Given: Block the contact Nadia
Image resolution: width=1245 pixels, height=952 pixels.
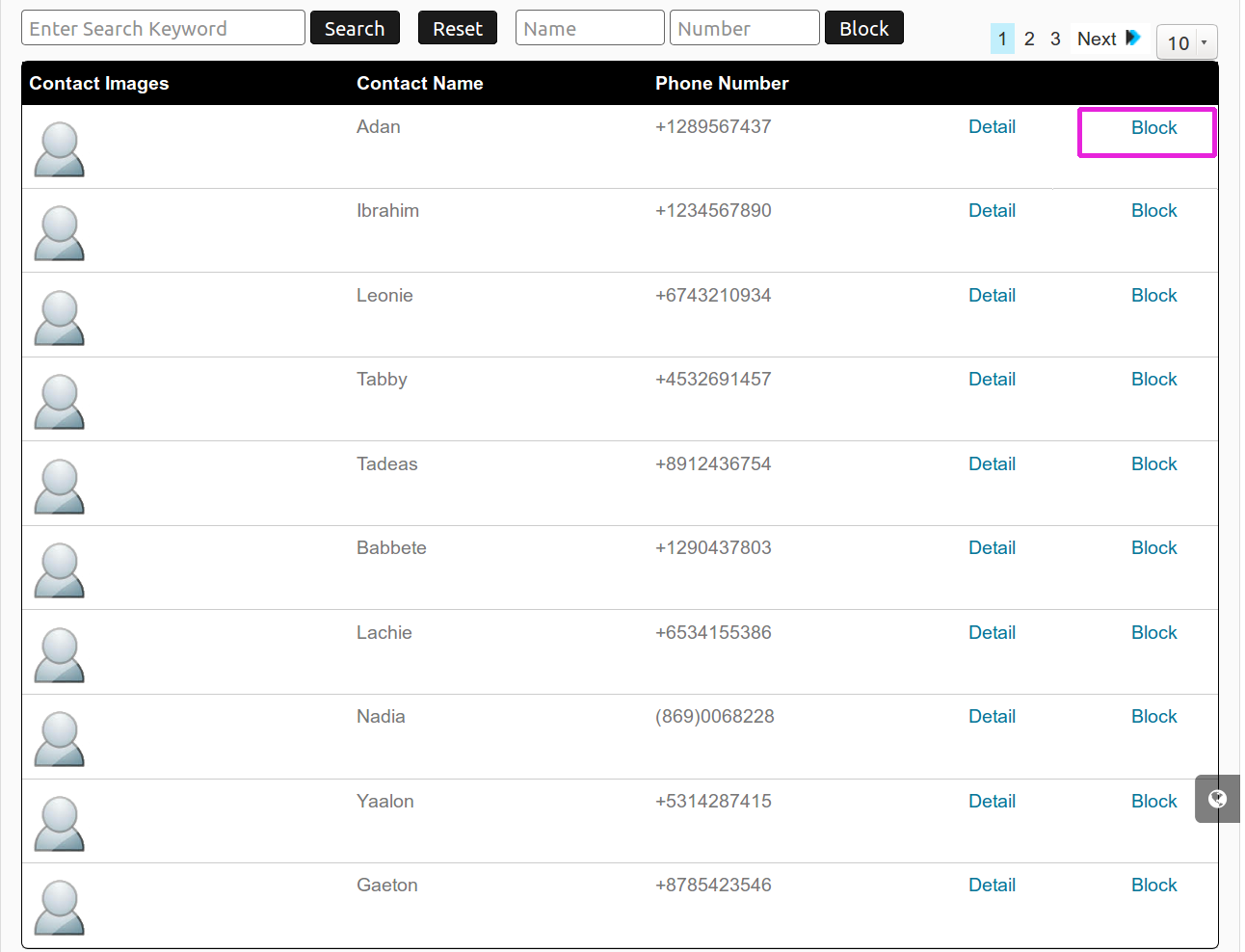Looking at the screenshot, I should point(1153,717).
